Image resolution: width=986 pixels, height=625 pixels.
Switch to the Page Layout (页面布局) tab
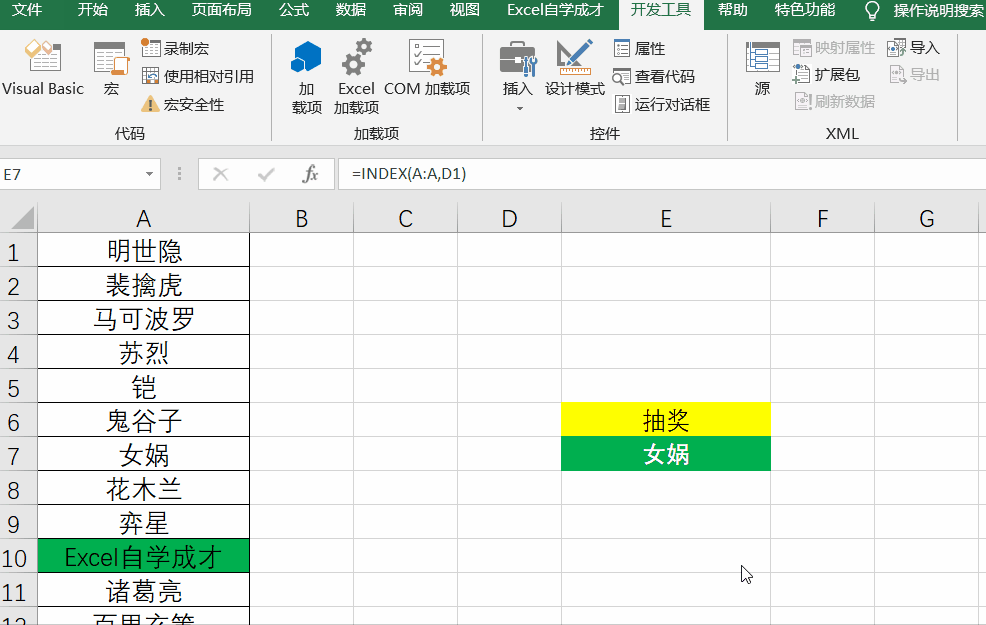click(x=221, y=10)
